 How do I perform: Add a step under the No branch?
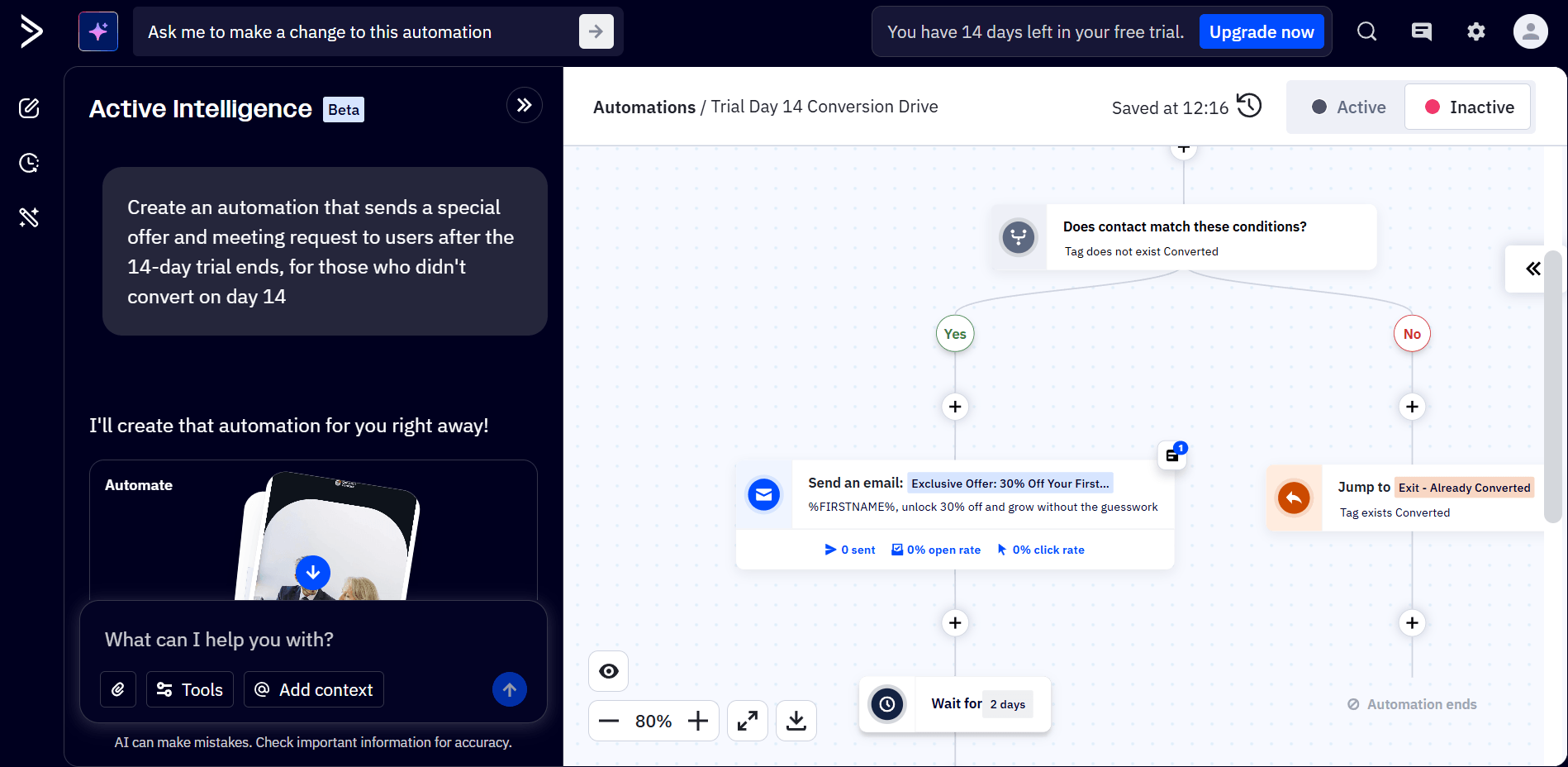point(1413,407)
